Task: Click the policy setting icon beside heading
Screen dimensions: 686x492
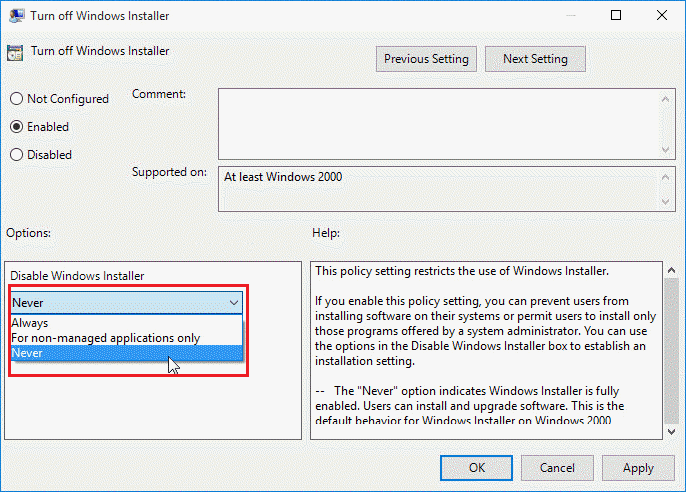Action: 15,53
